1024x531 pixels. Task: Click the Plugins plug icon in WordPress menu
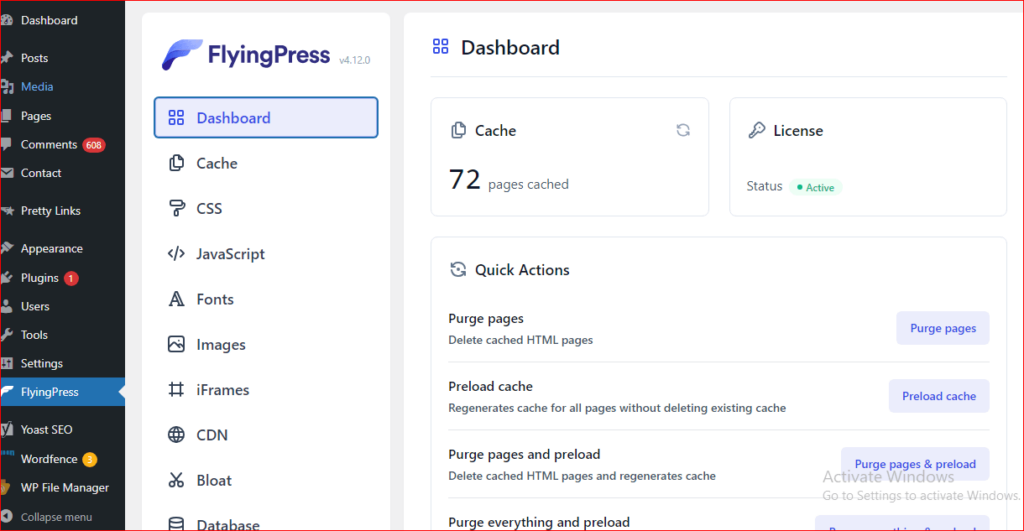(7, 278)
